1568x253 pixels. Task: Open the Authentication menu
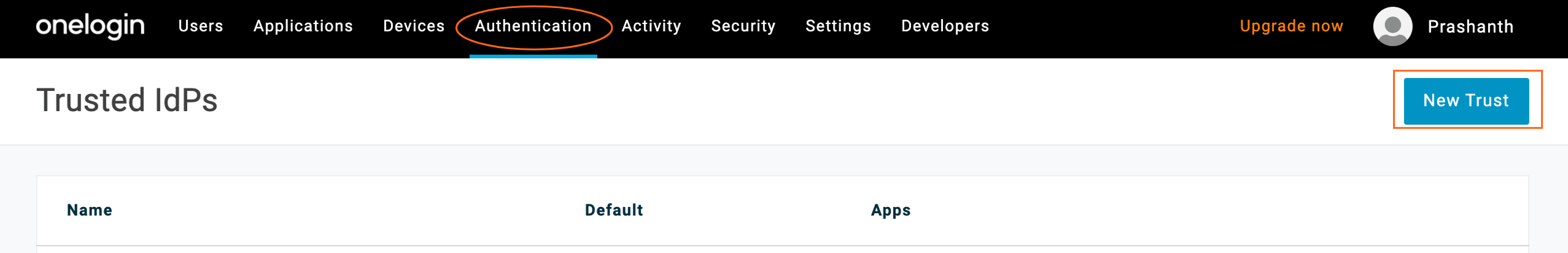pos(533,26)
